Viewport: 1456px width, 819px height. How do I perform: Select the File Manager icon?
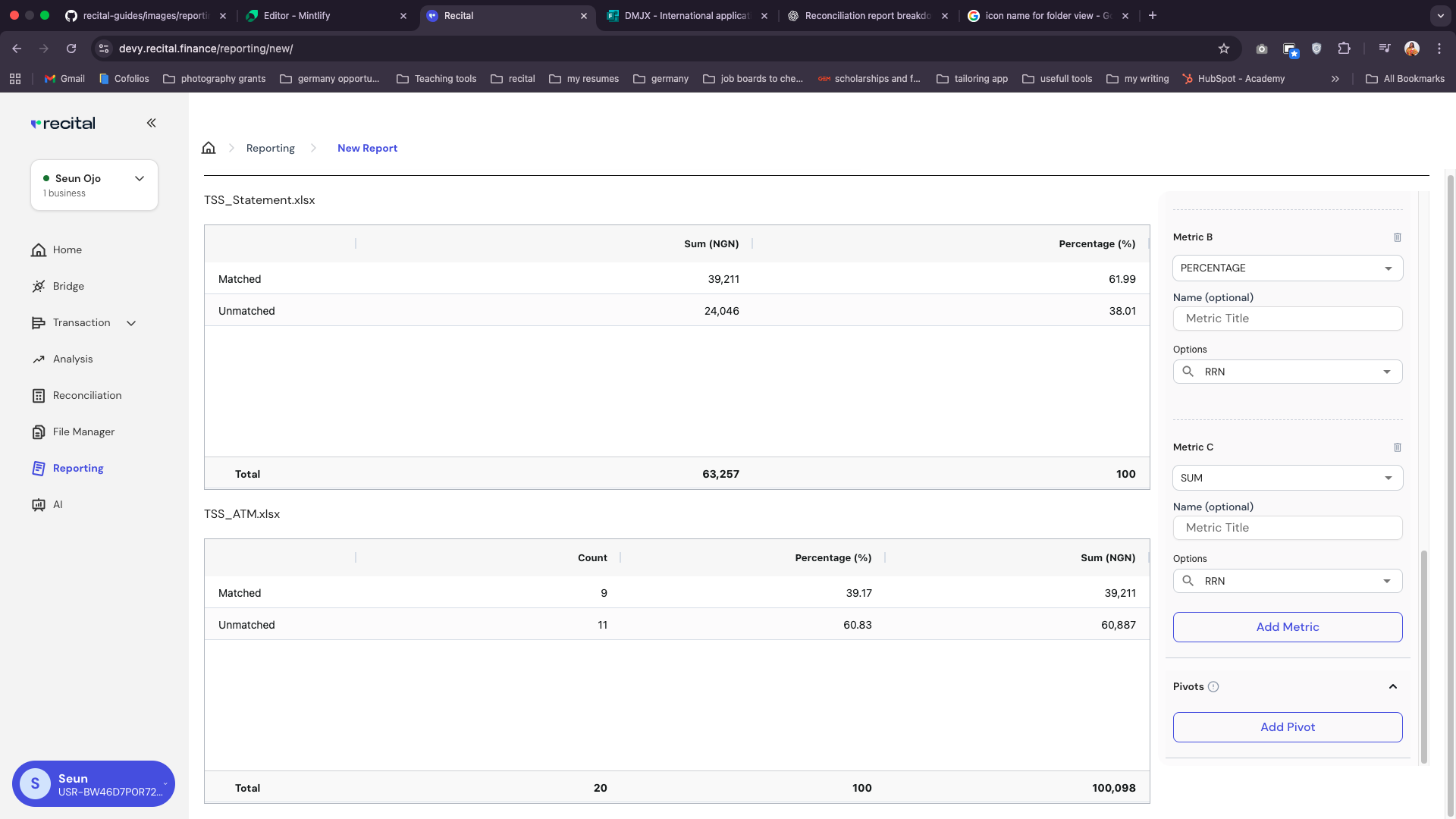[x=39, y=431]
